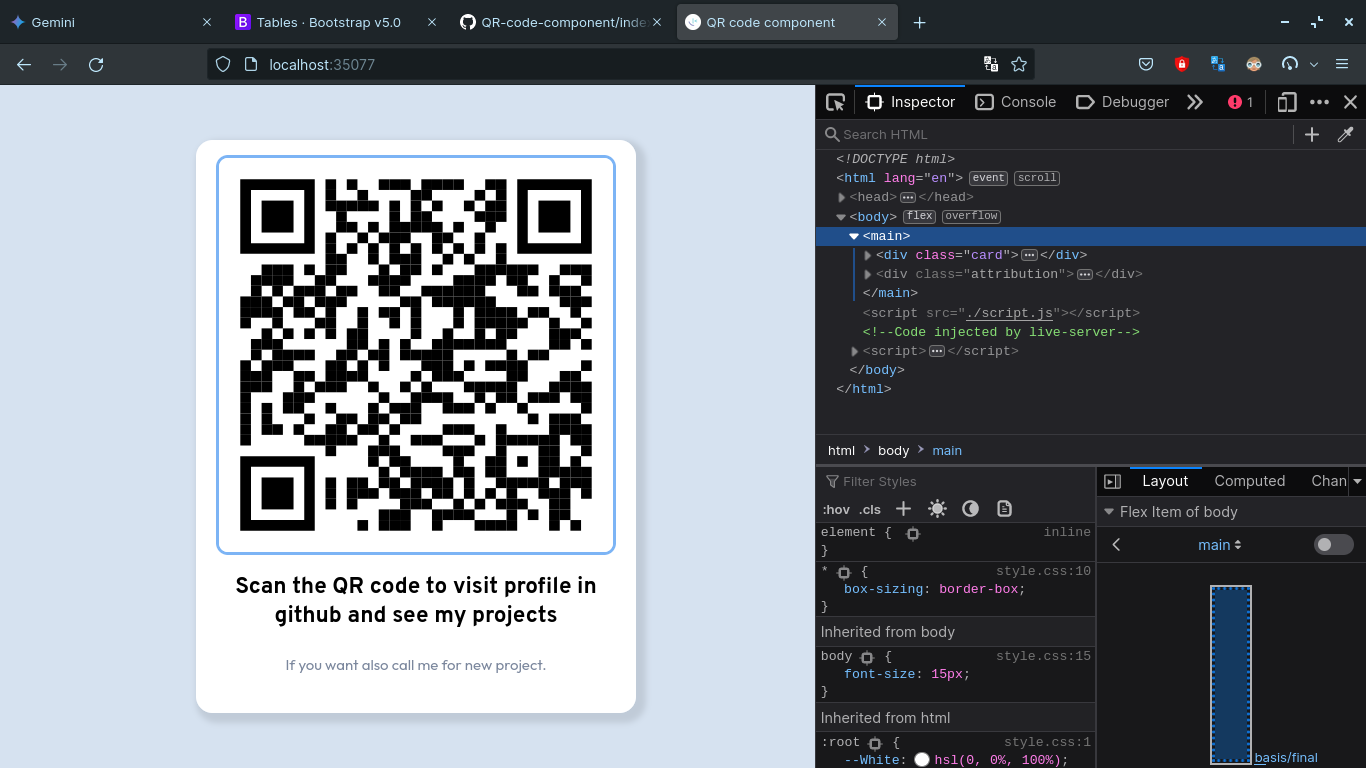Go back one page in the browser
The width and height of the screenshot is (1366, 768).
point(24,64)
